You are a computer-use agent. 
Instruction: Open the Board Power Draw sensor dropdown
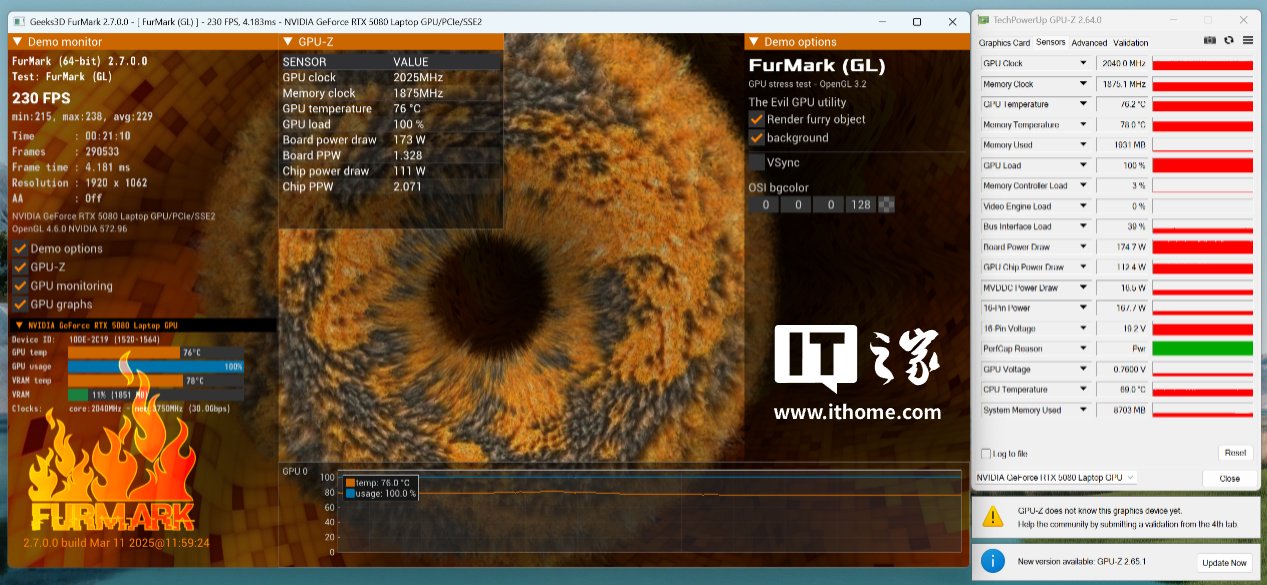pyautogui.click(x=1082, y=247)
